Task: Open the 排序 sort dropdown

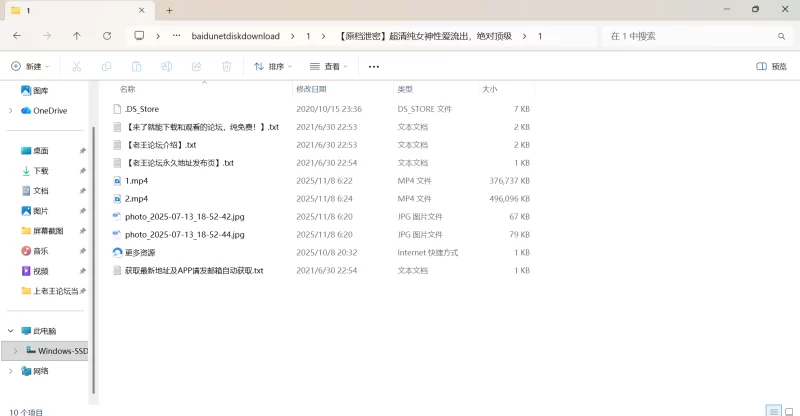Action: pos(272,67)
